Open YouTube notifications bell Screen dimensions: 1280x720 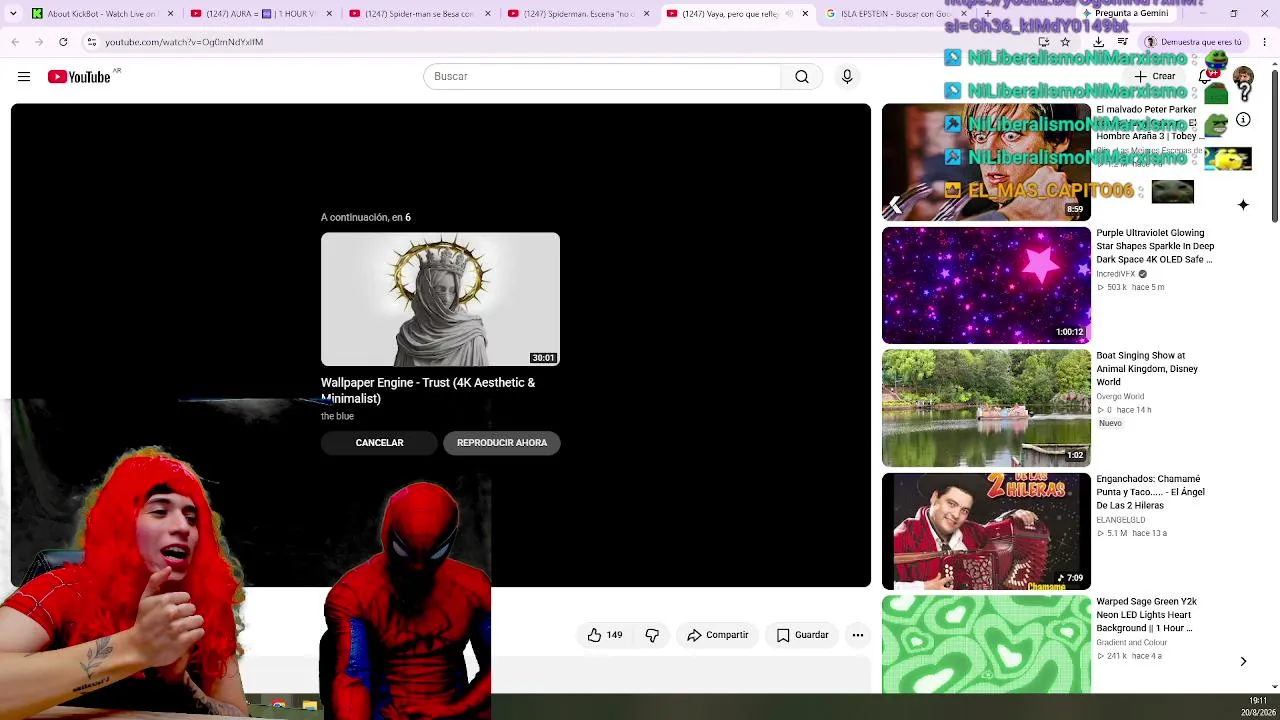pyautogui.click(x=1206, y=77)
